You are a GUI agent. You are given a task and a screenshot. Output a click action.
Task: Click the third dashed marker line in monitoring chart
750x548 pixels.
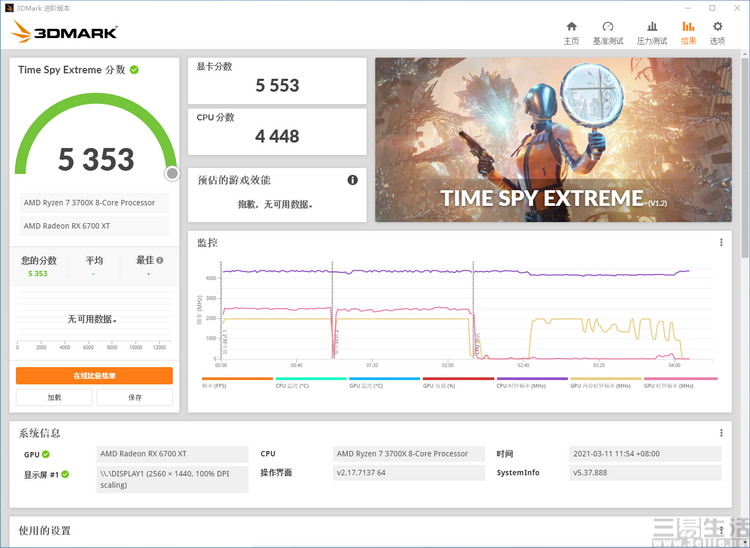click(x=473, y=310)
